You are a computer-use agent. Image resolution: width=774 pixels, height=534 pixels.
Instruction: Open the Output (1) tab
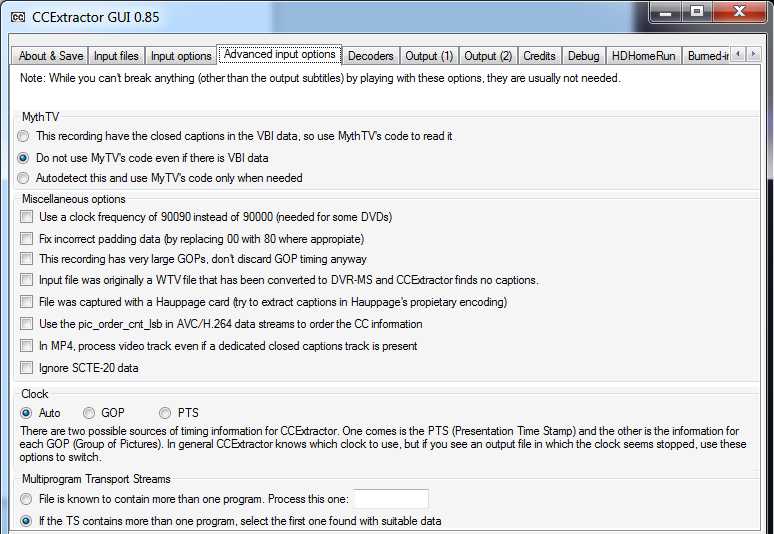pyautogui.click(x=429, y=56)
